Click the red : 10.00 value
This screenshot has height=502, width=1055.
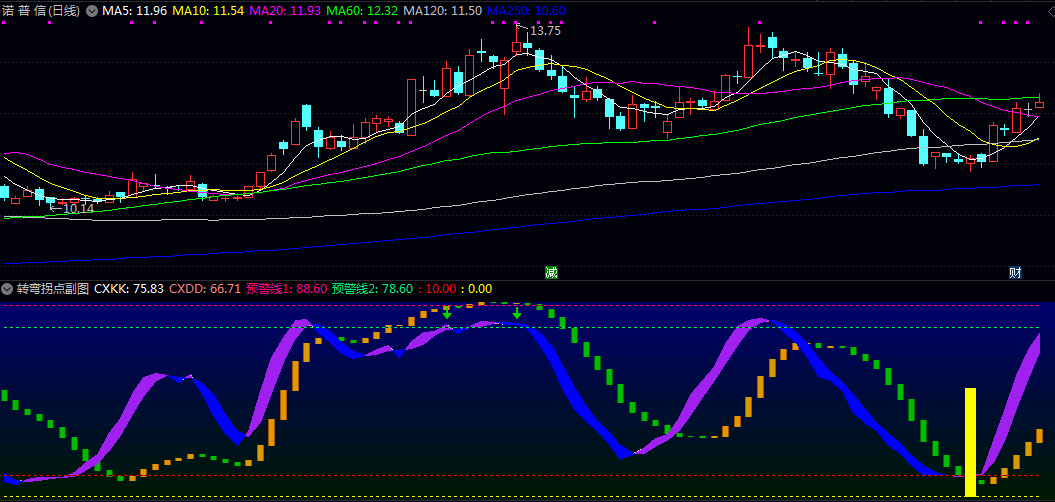coord(437,289)
